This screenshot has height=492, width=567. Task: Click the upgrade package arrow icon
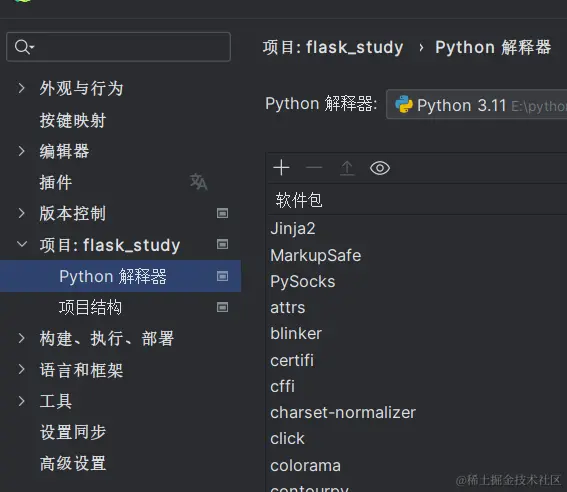click(347, 168)
